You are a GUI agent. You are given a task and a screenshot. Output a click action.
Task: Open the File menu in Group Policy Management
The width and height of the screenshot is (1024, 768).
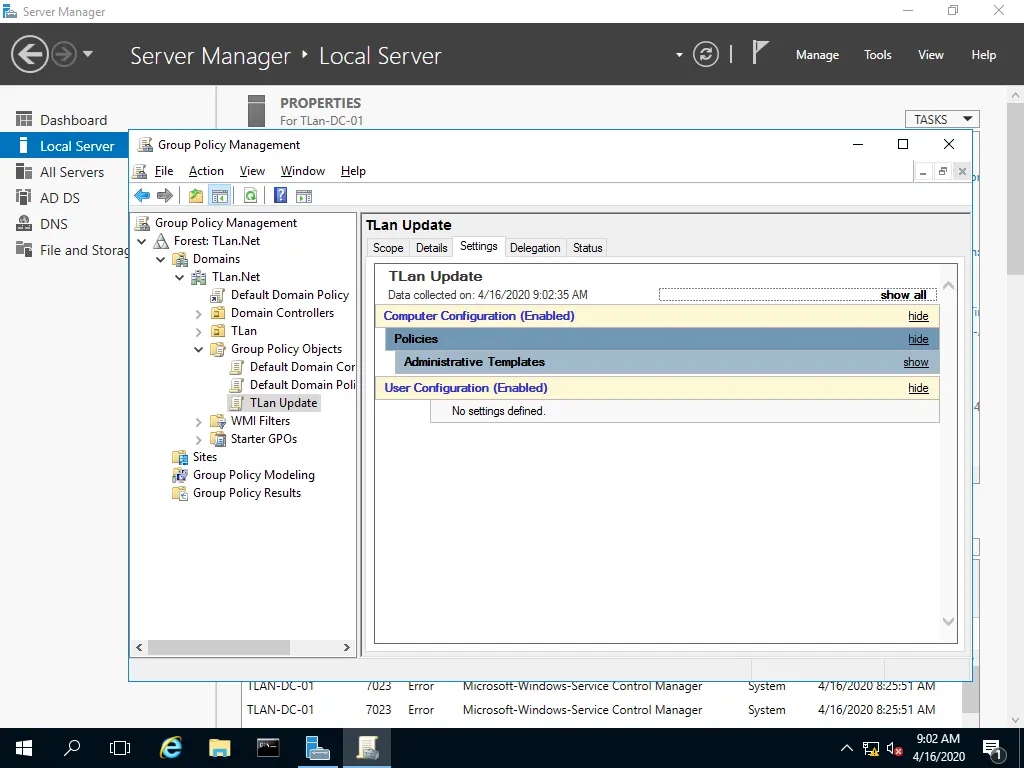(x=163, y=171)
